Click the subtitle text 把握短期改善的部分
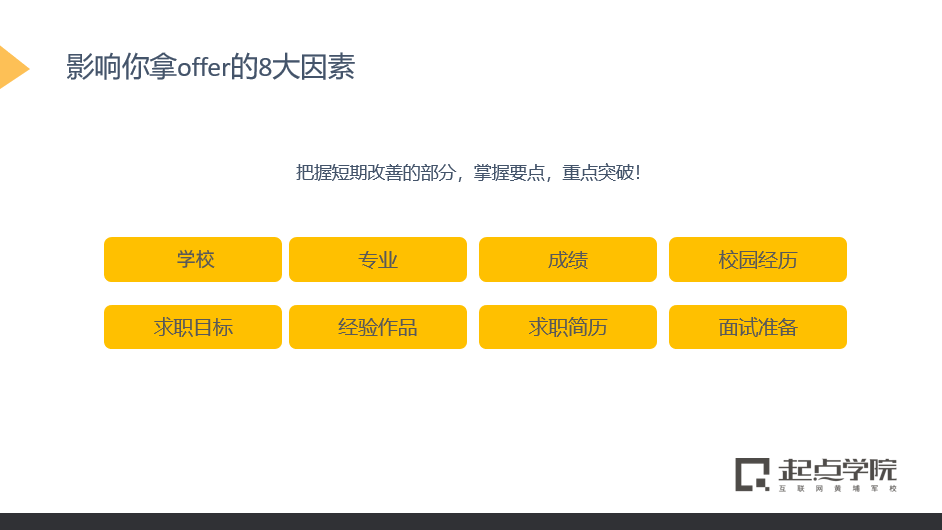This screenshot has width=942, height=530. tap(375, 173)
